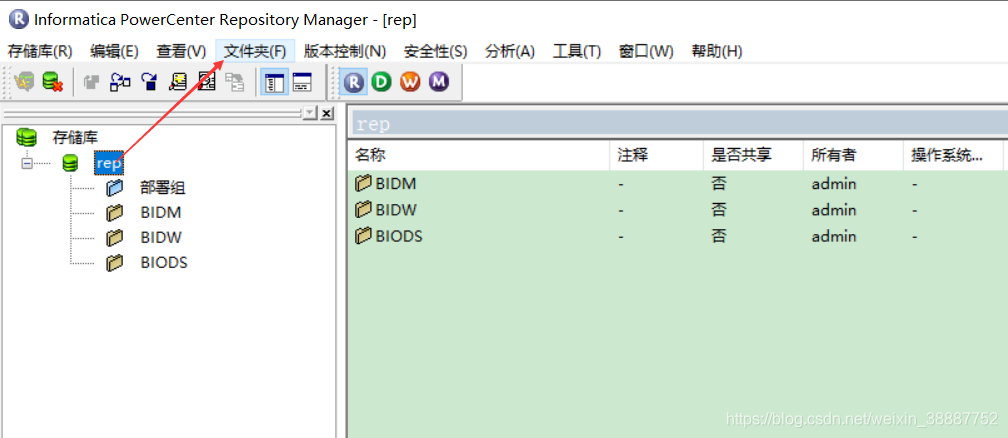
Task: Click the folder icon of BIDM list row
Action: (x=363, y=183)
